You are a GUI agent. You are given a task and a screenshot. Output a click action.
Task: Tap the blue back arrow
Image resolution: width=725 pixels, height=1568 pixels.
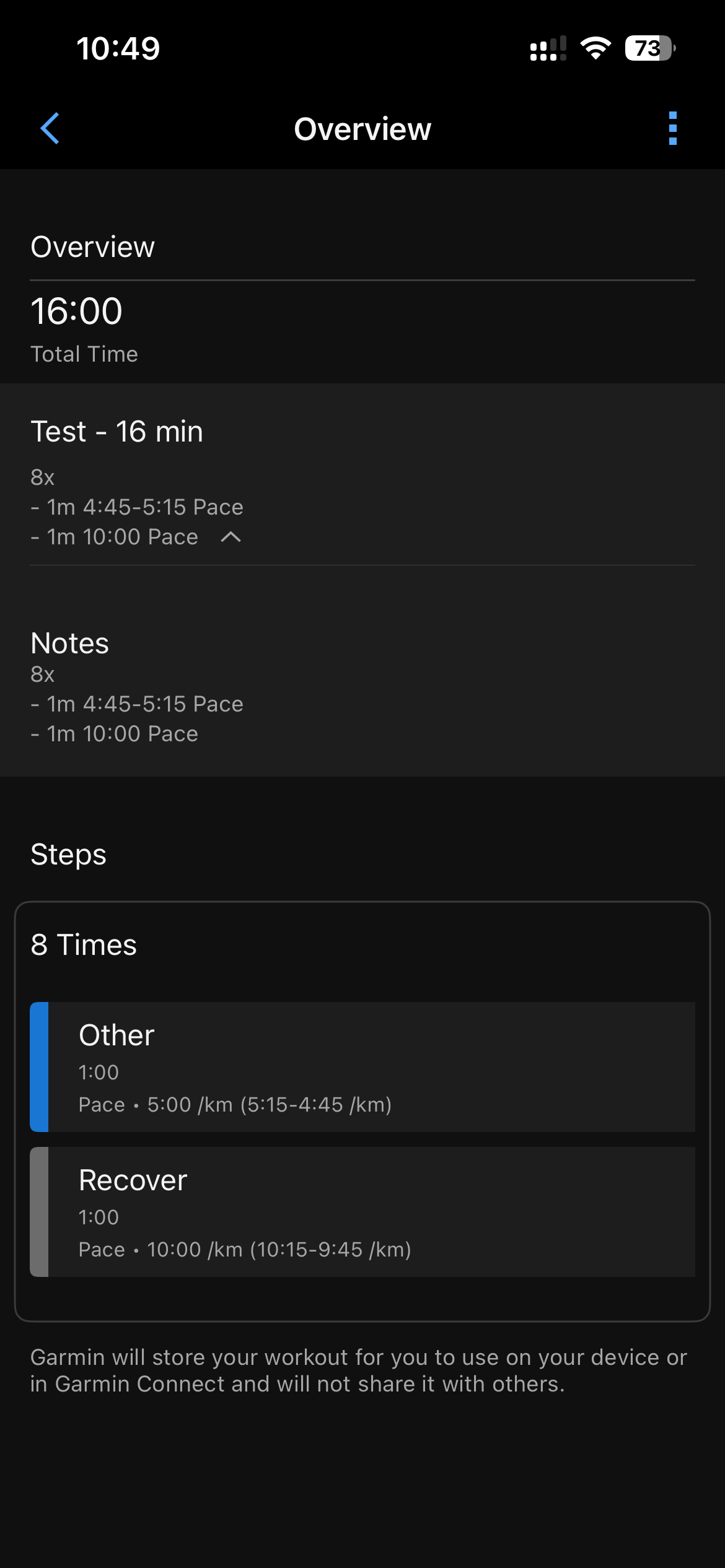[50, 128]
